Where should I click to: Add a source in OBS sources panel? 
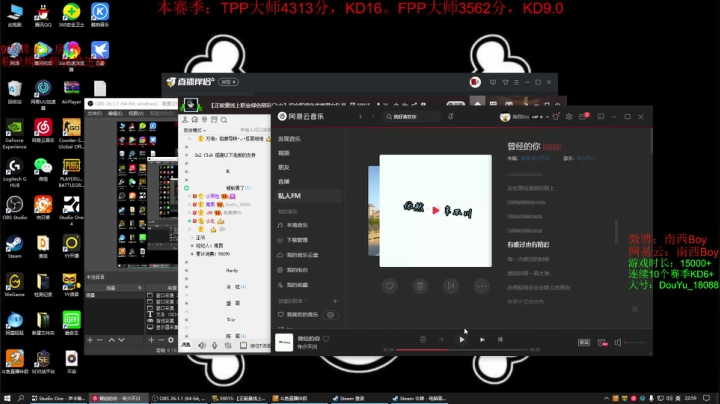click(x=151, y=340)
